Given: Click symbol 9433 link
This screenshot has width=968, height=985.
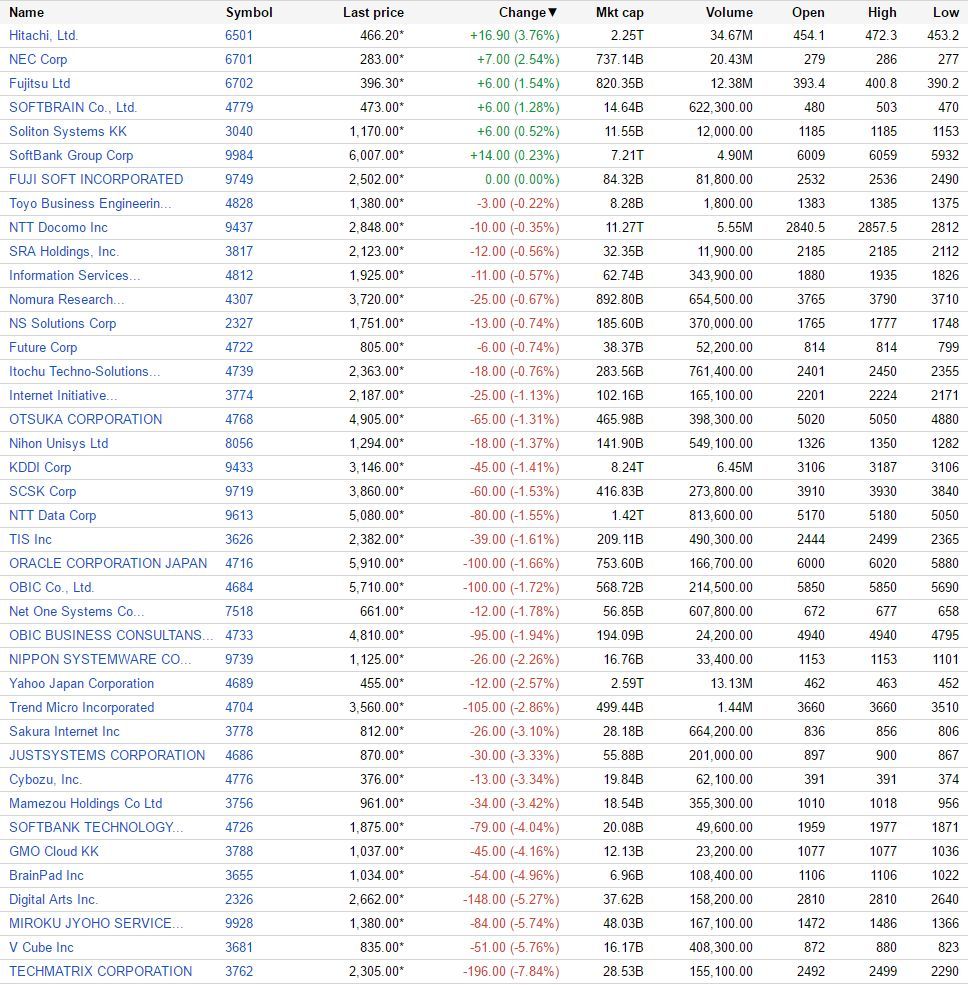Looking at the screenshot, I should (x=239, y=467).
